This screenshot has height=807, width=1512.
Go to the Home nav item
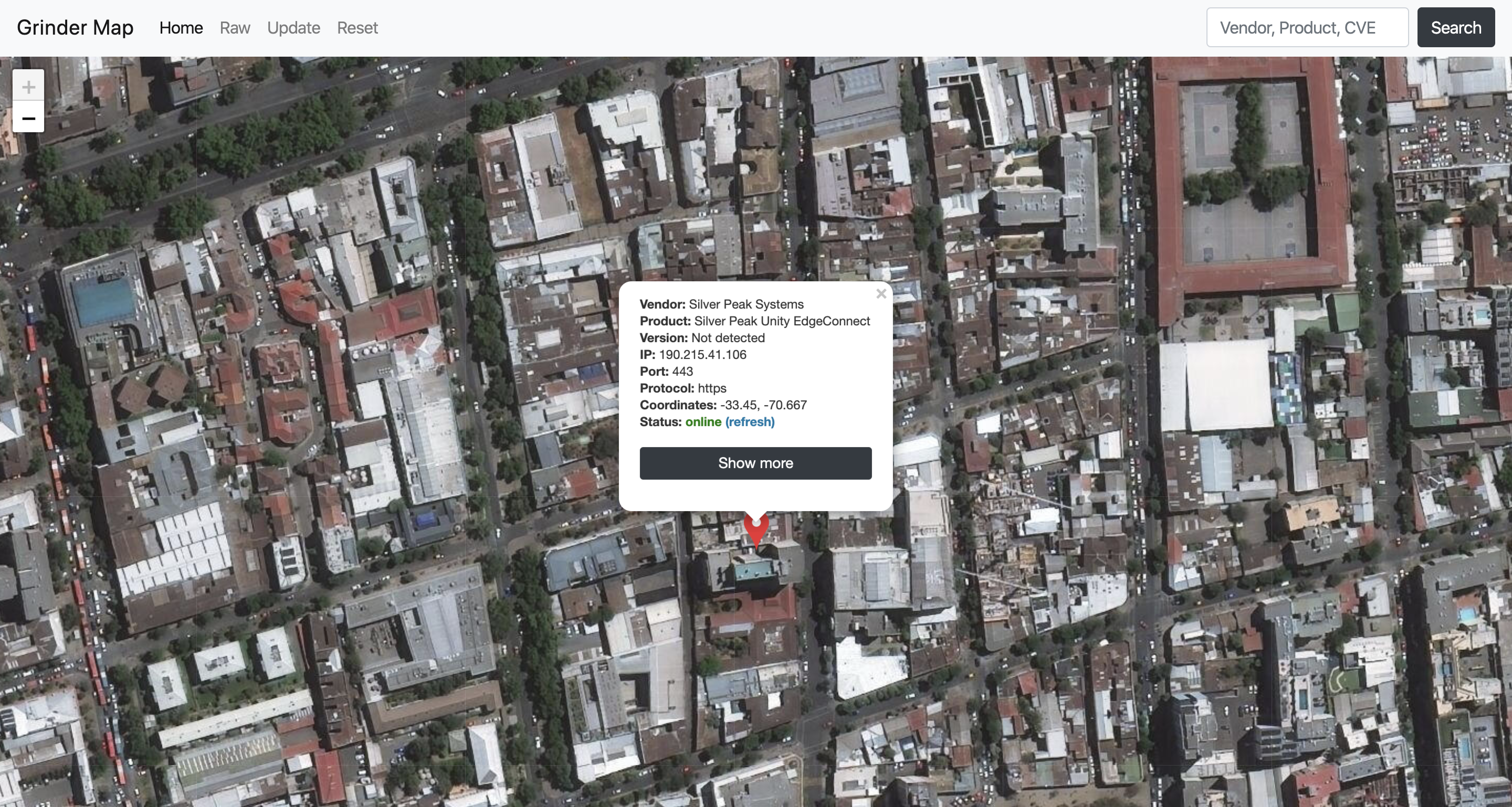tap(181, 28)
